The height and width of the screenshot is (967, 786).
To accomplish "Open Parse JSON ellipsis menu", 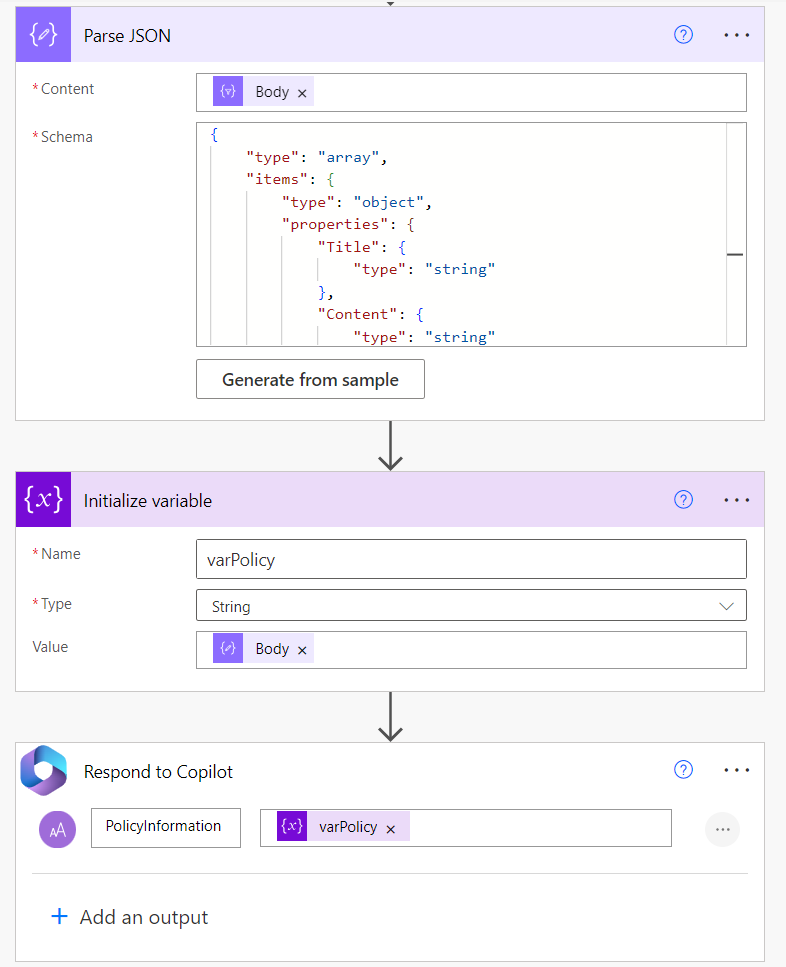I will (736, 35).
